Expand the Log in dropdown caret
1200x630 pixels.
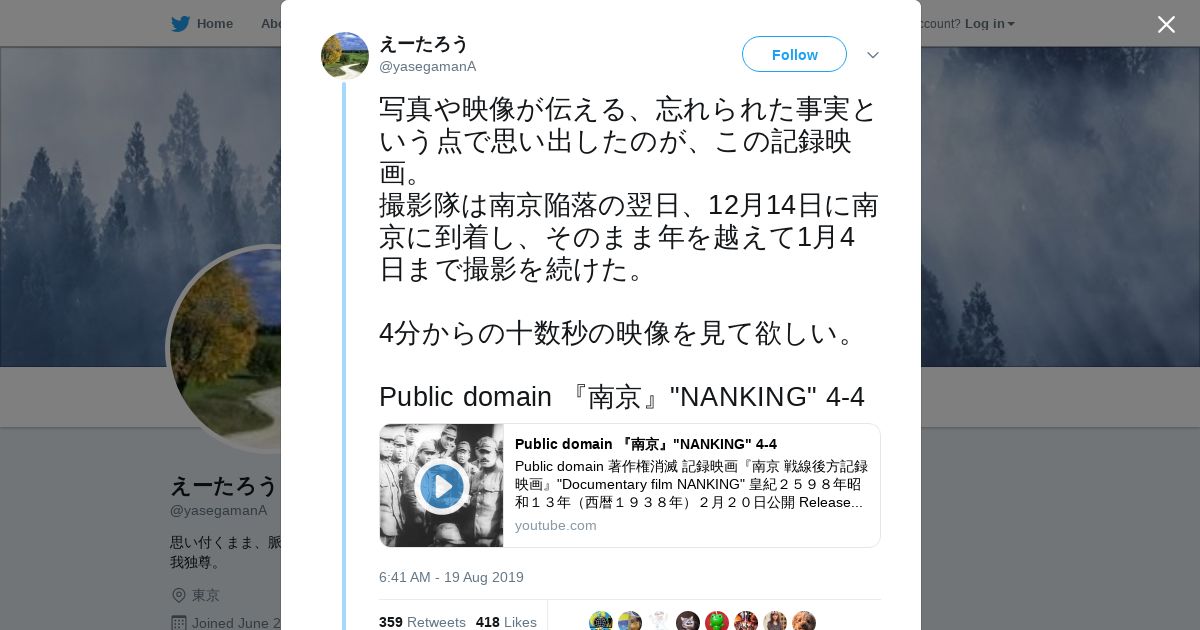[1011, 24]
